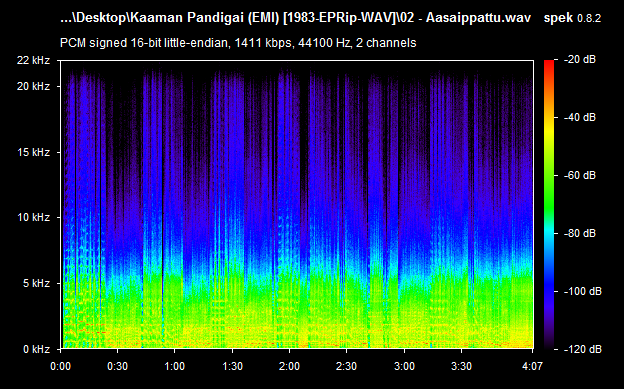
Task: Select the 0 kHz frequency axis label
Action: click(37, 350)
